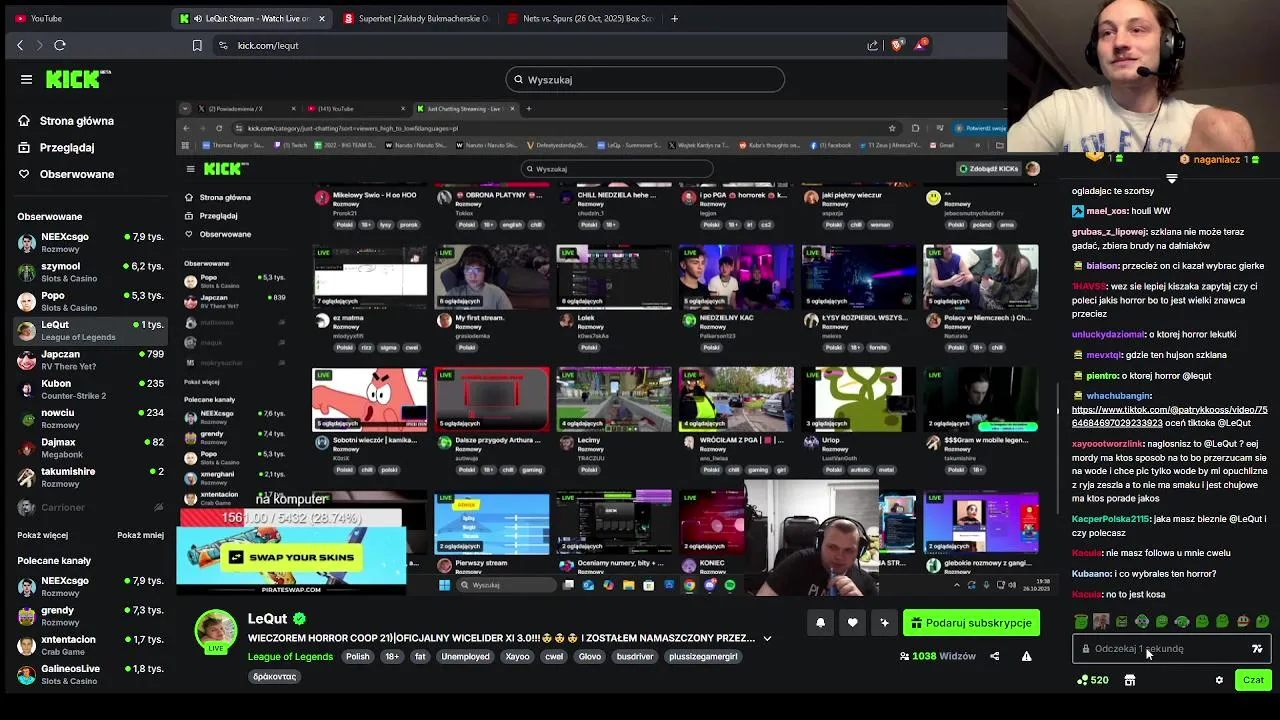Click the Czat send button
This screenshot has width=1280, height=720.
(x=1253, y=680)
